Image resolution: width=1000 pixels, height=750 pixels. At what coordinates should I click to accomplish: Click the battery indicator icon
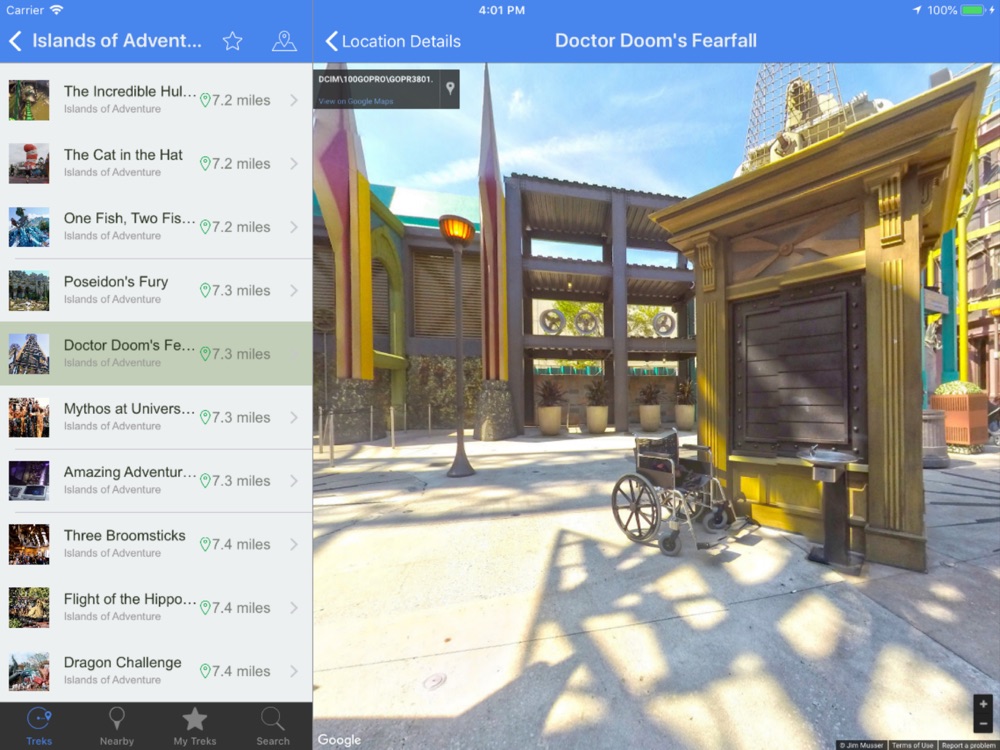(x=974, y=10)
